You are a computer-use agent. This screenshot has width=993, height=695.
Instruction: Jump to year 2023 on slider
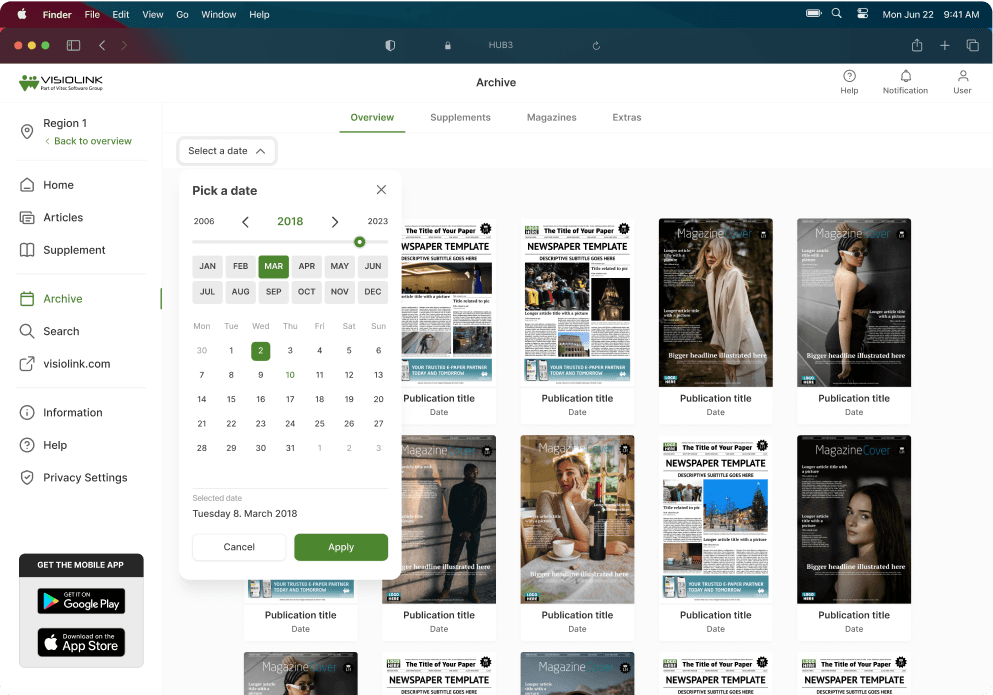(x=377, y=221)
